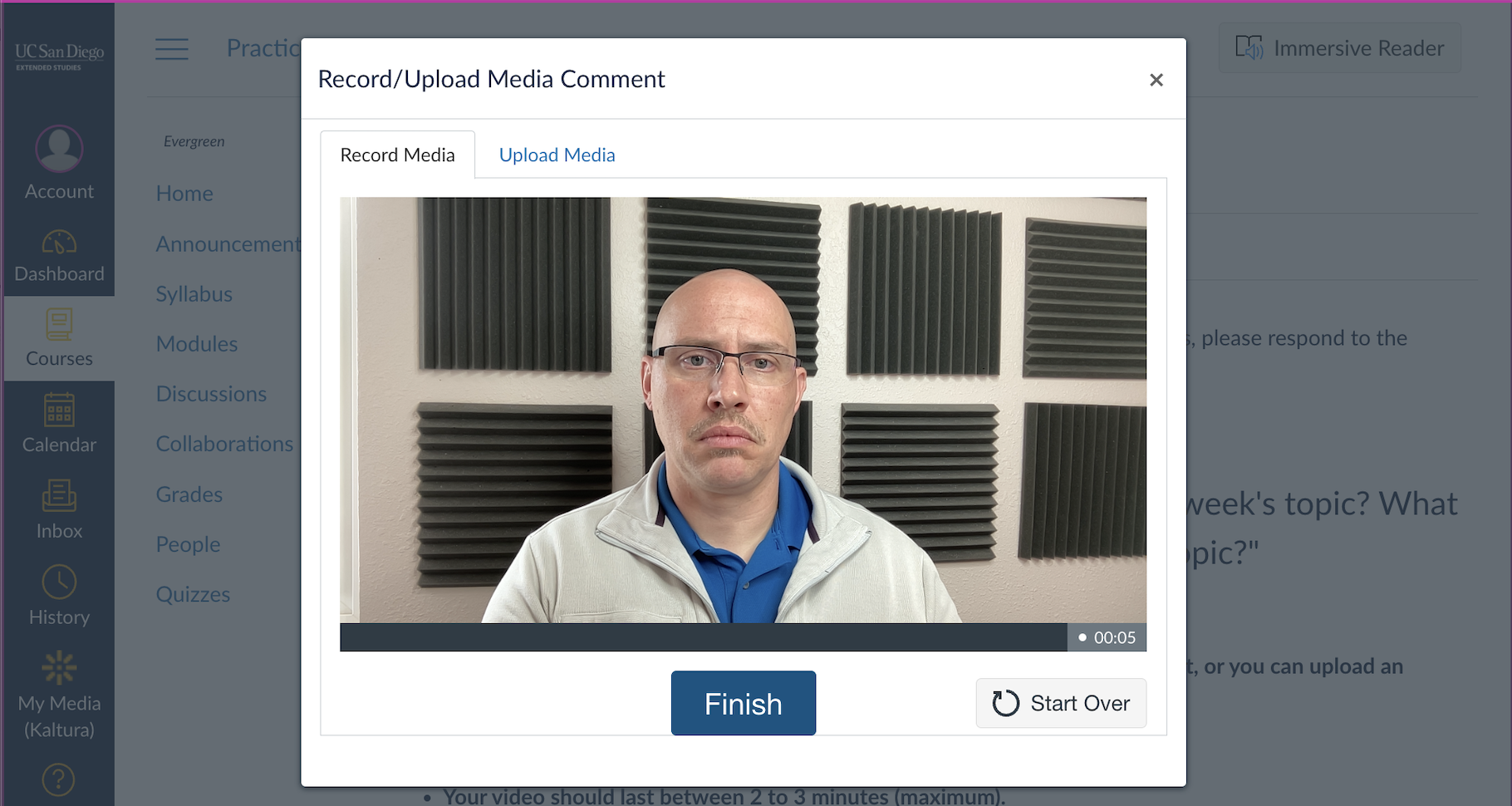
Task: Toggle the hamburger course navigation menu
Action: coord(172,49)
